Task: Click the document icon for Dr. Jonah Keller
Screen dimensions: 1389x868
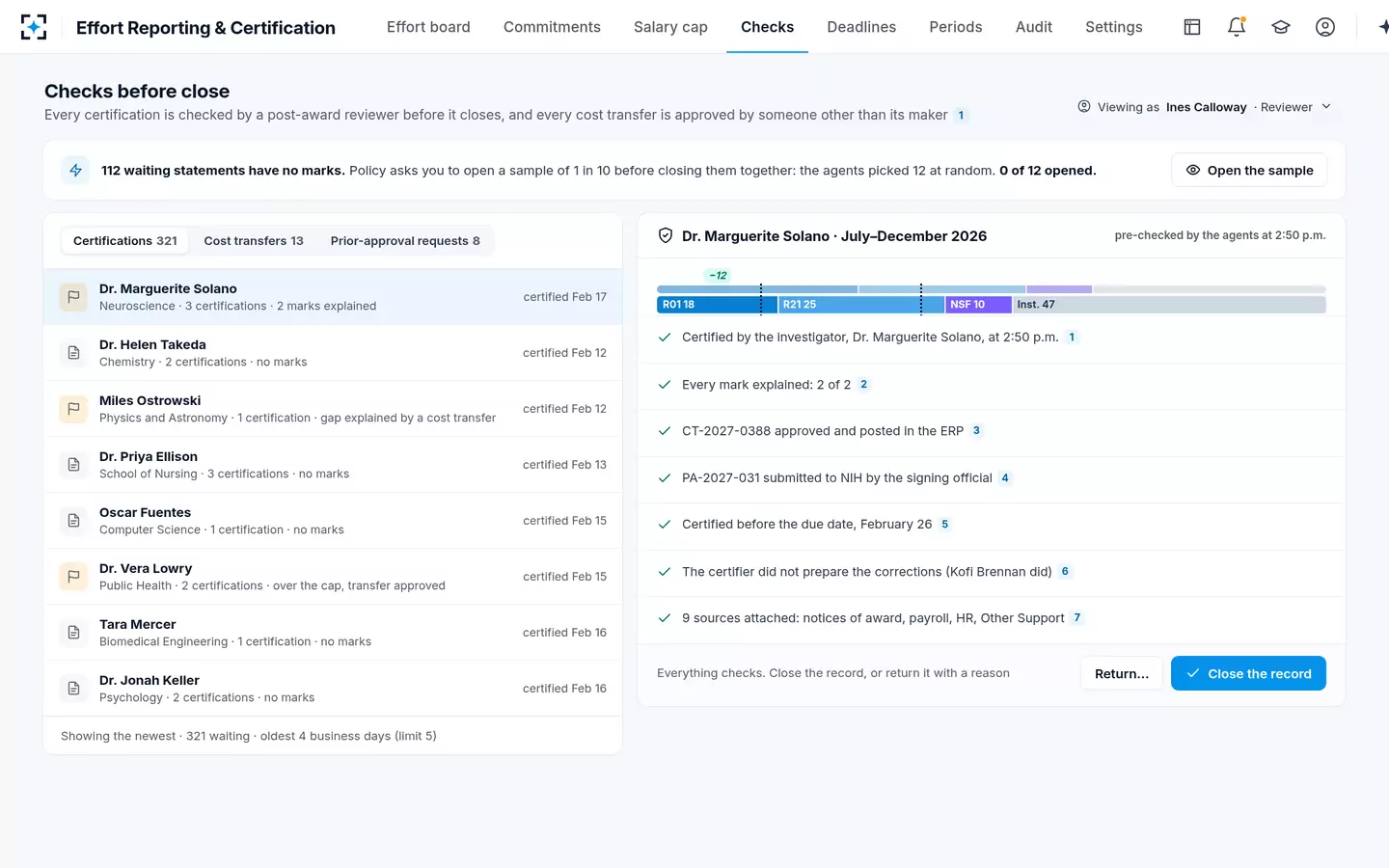Action: [x=73, y=689]
